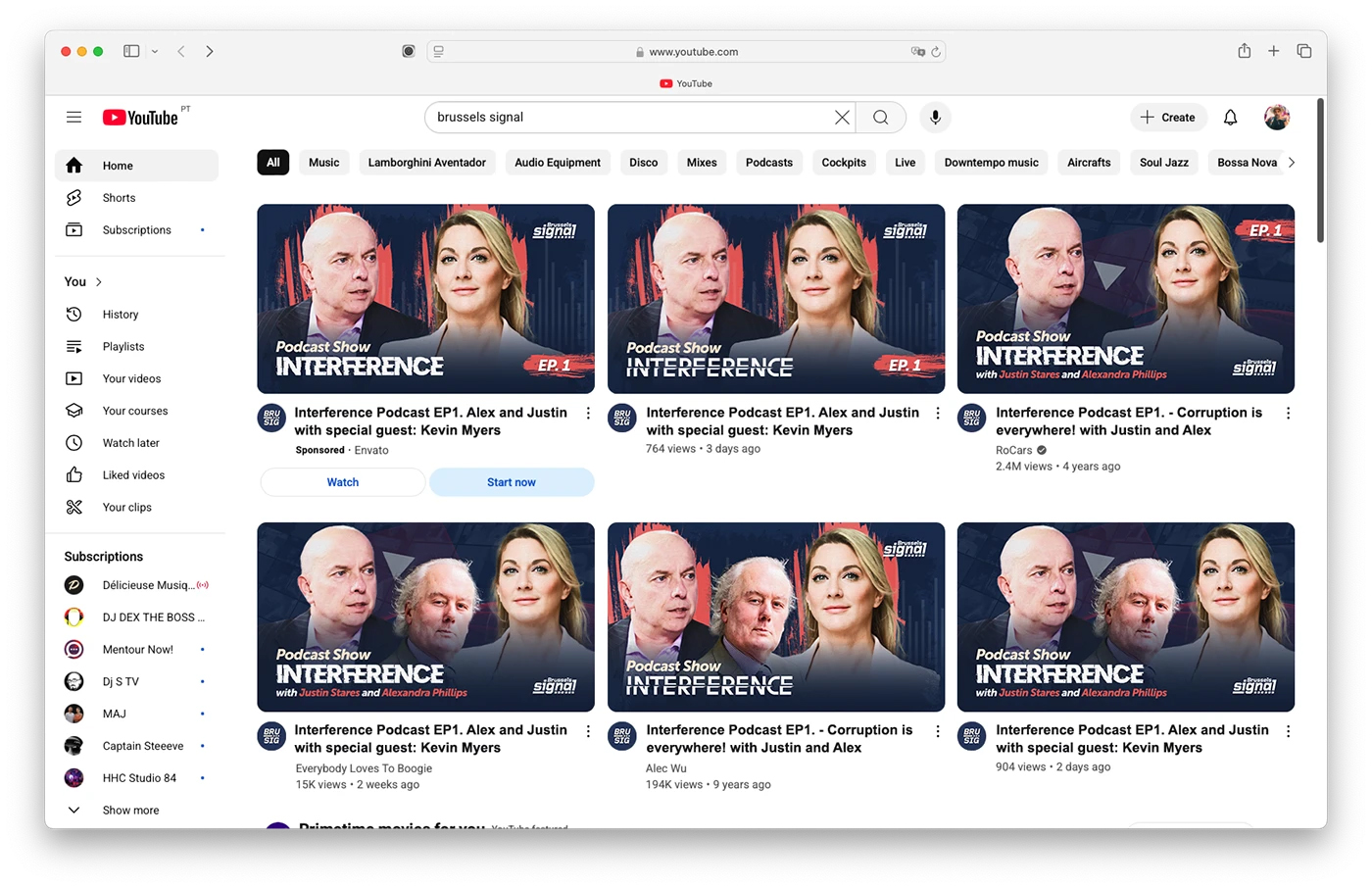Go to the YouTube logo homepage
Screen dimensions: 1372x888
coord(141,118)
